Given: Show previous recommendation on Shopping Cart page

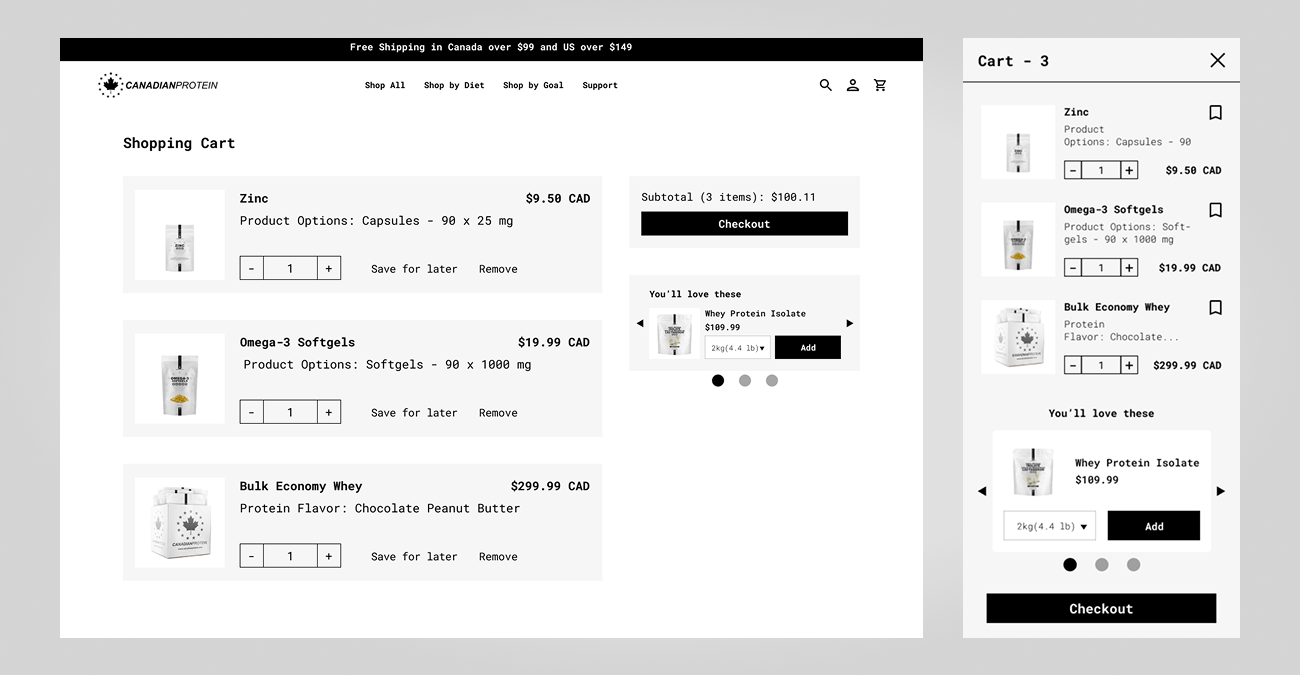Looking at the screenshot, I should pyautogui.click(x=640, y=323).
